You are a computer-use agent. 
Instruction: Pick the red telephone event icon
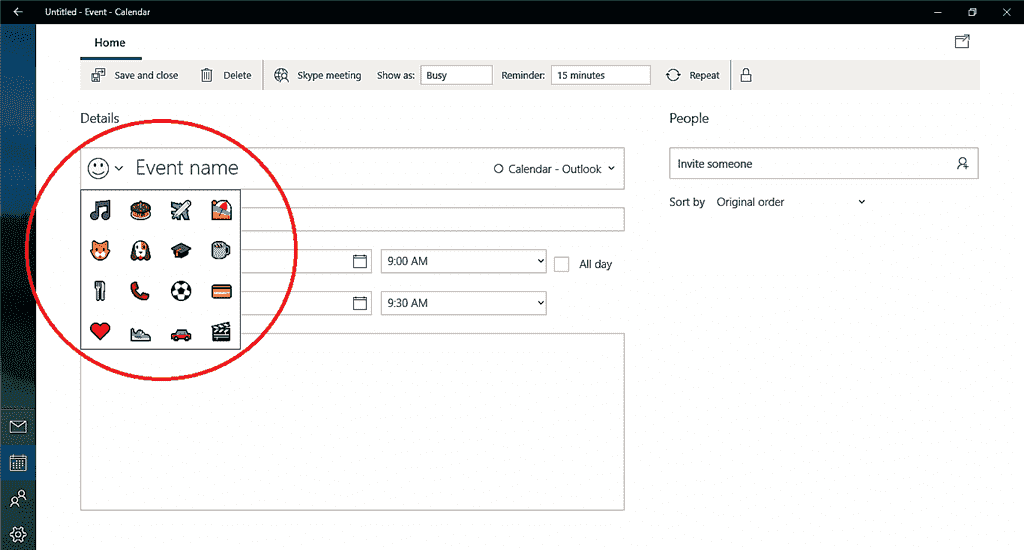140,291
